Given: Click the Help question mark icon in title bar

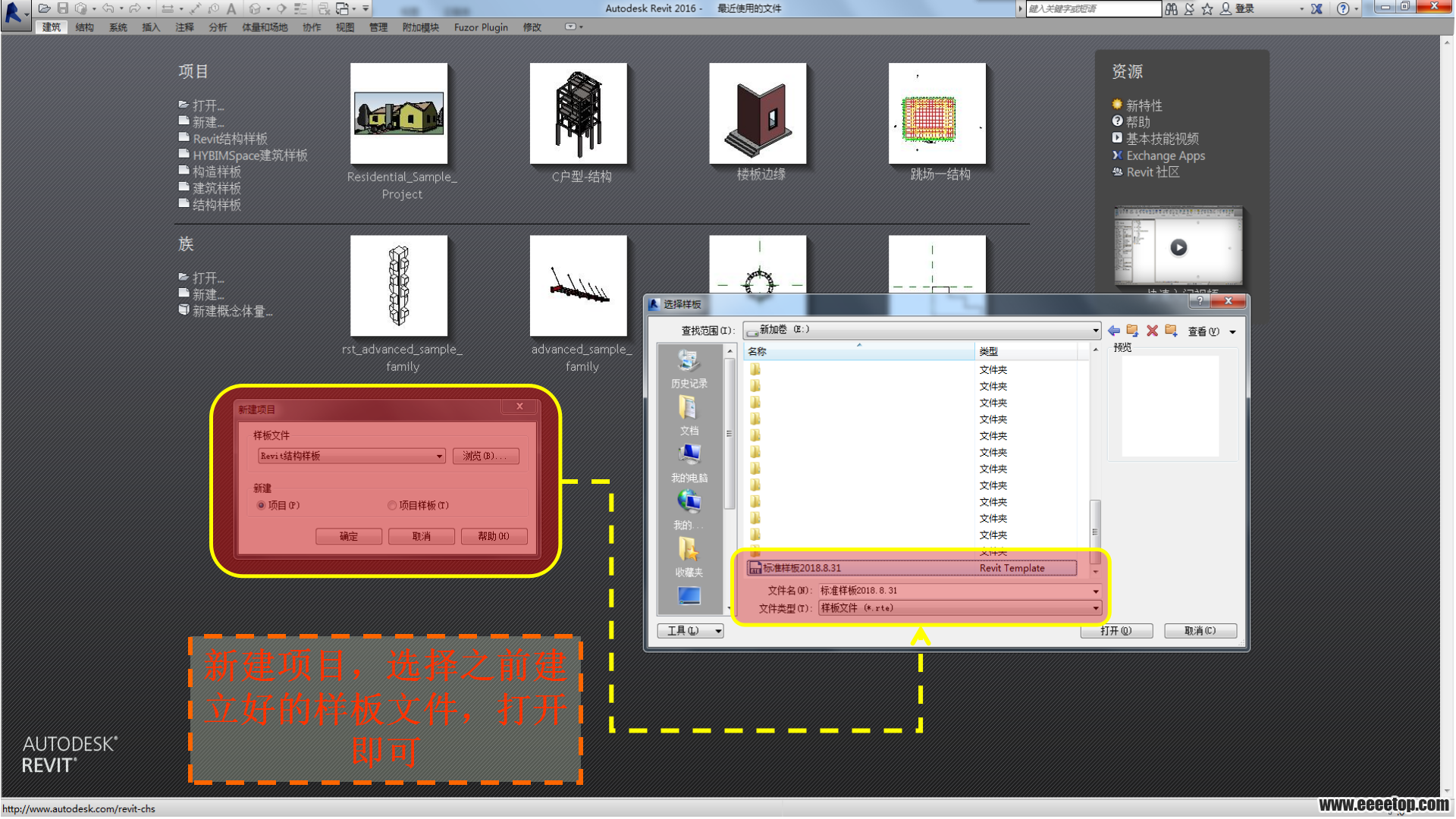Looking at the screenshot, I should (1343, 8).
